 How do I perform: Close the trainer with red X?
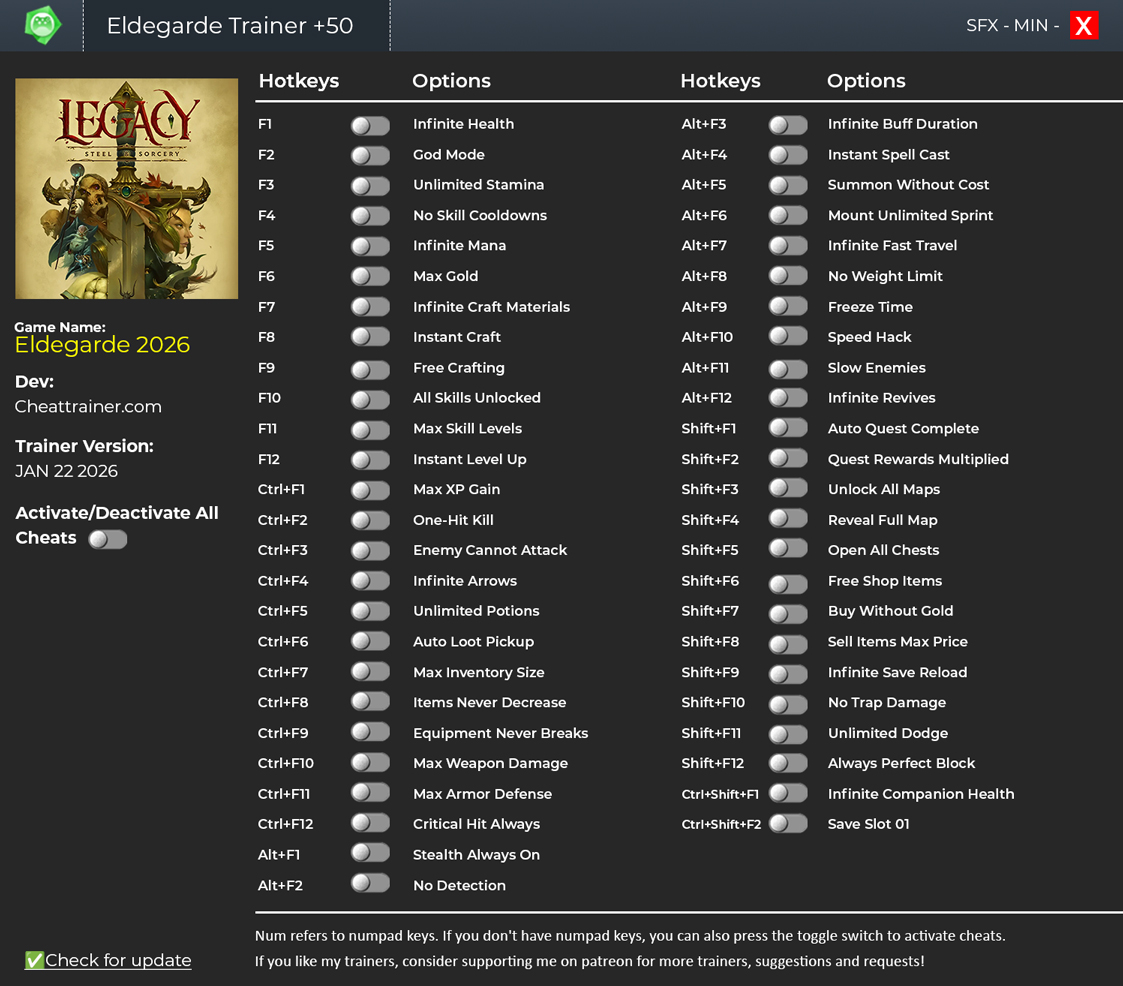pyautogui.click(x=1083, y=26)
